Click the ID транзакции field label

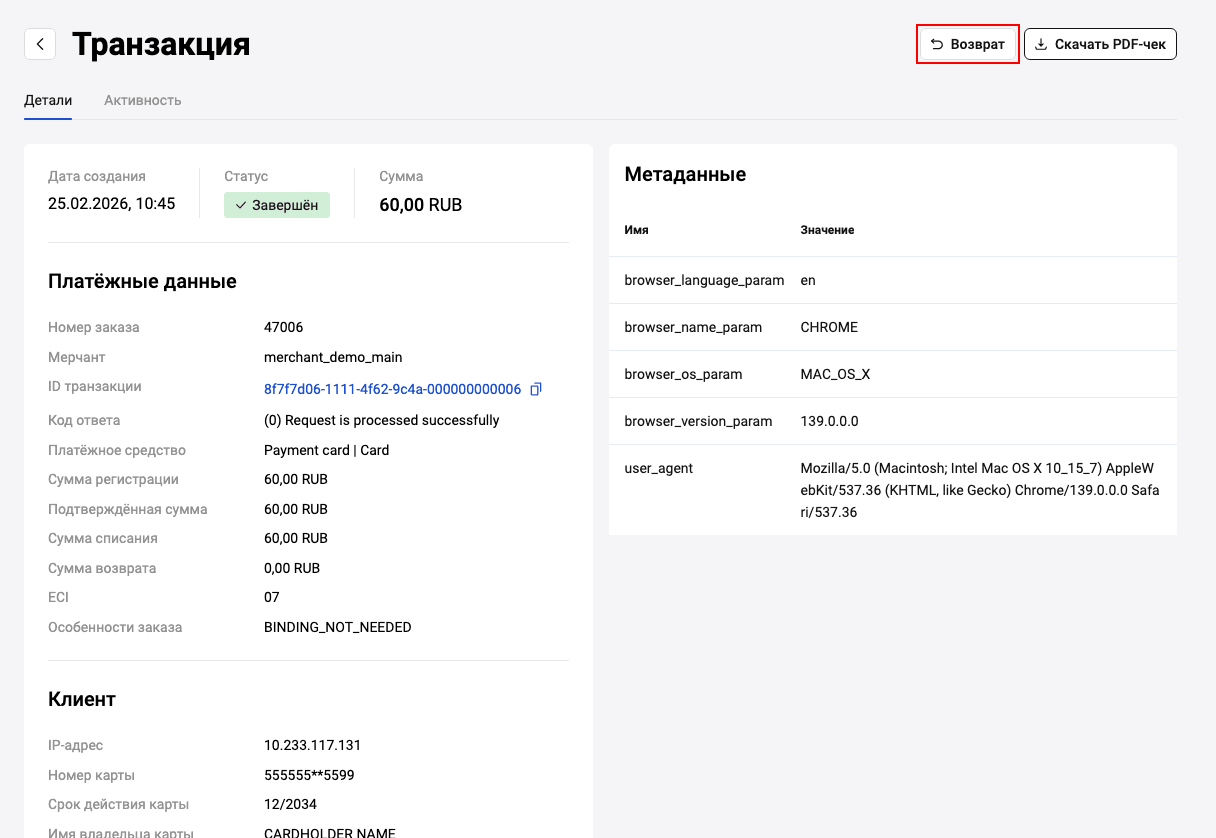tap(95, 386)
